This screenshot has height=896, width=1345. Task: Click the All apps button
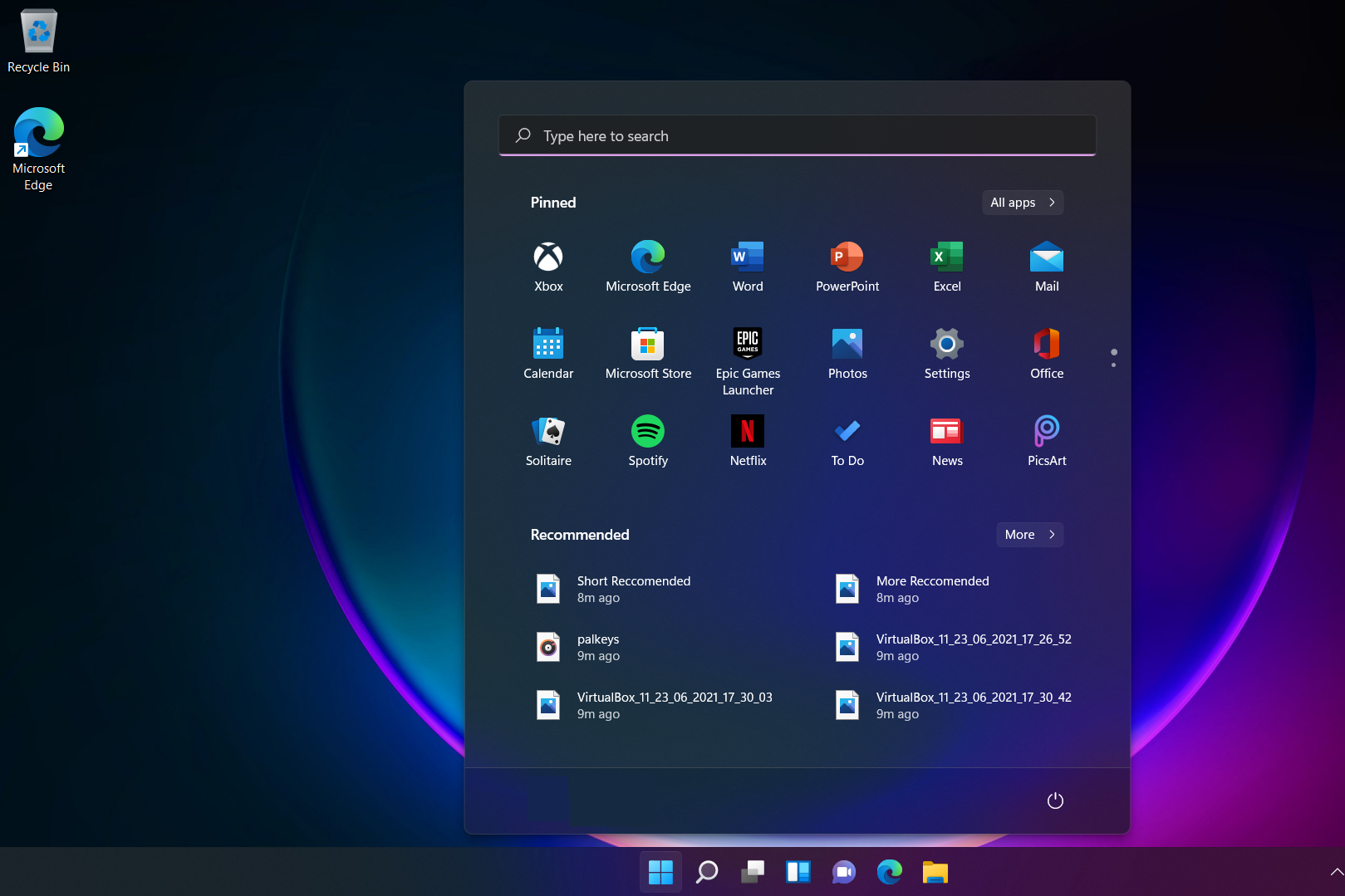1023,203
